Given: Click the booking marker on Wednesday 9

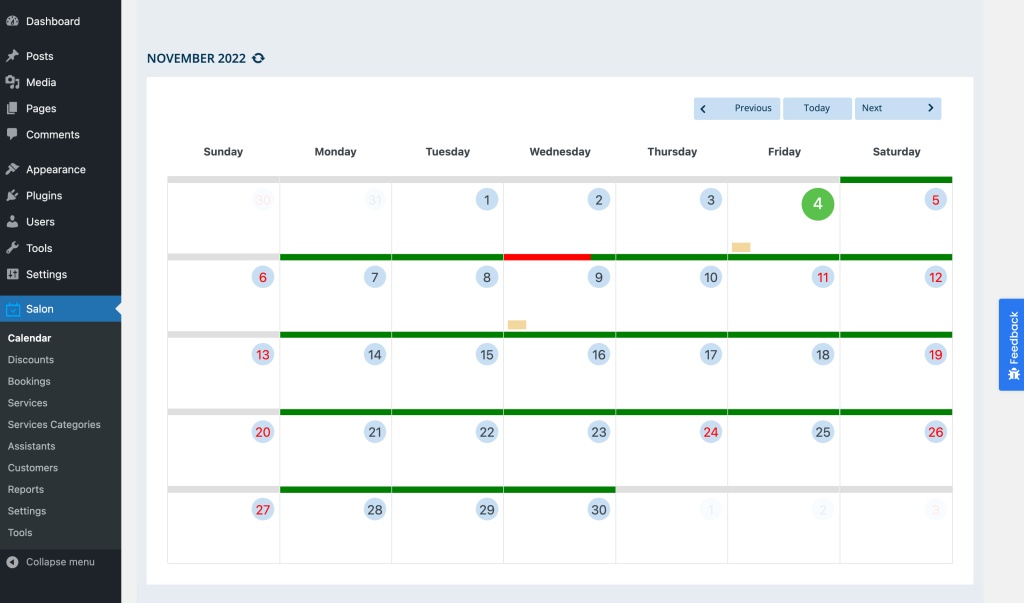Looking at the screenshot, I should (517, 324).
